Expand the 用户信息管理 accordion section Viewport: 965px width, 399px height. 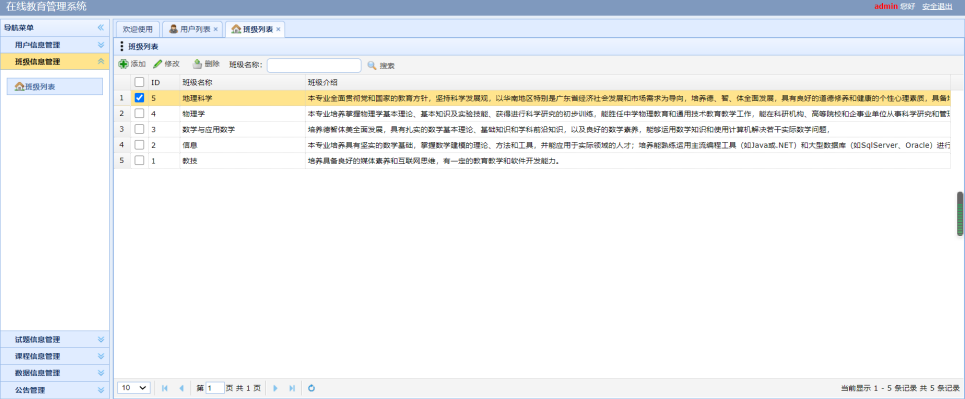[x=55, y=45]
